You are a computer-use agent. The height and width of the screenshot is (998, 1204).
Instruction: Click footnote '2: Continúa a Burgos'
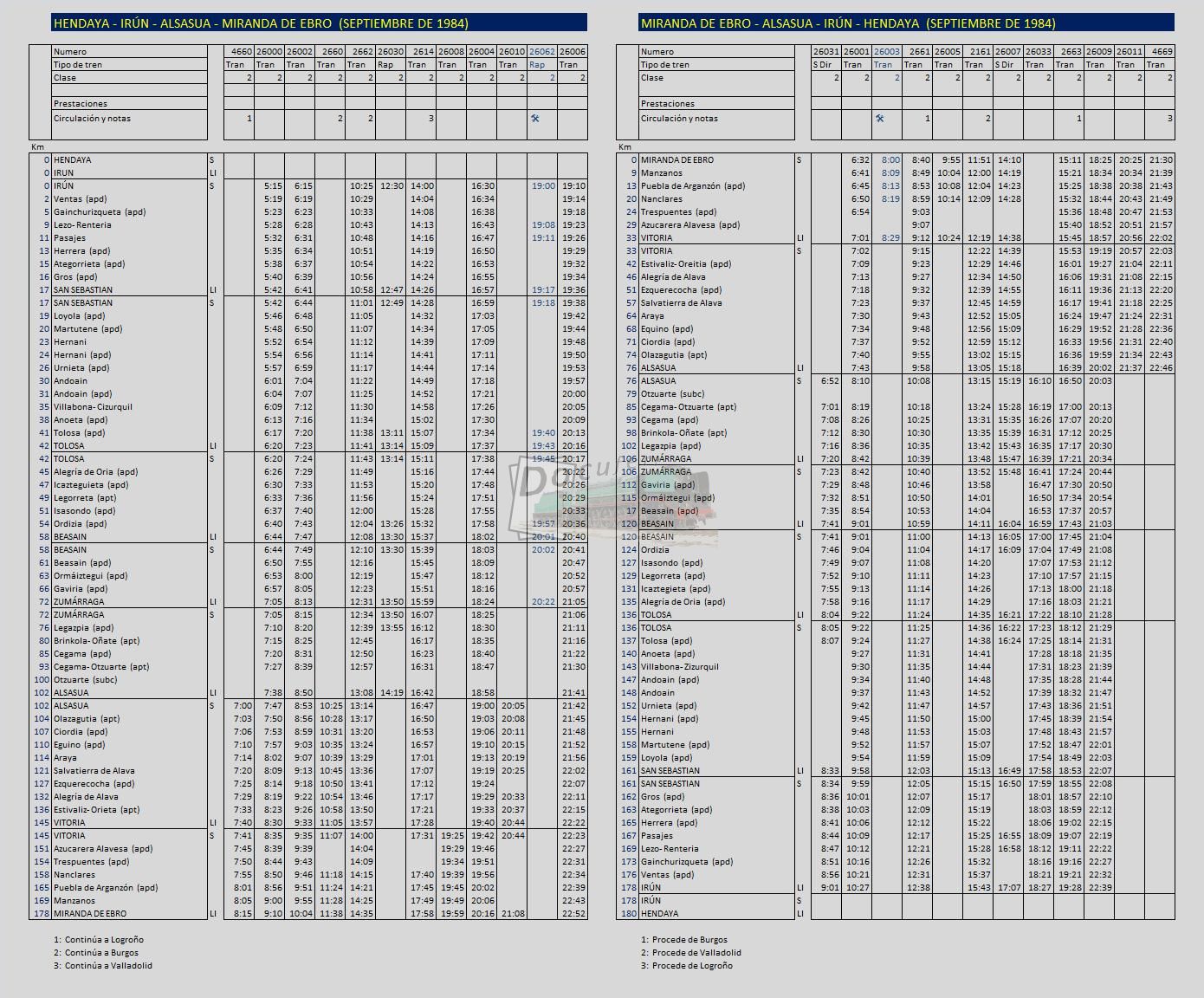[96, 952]
